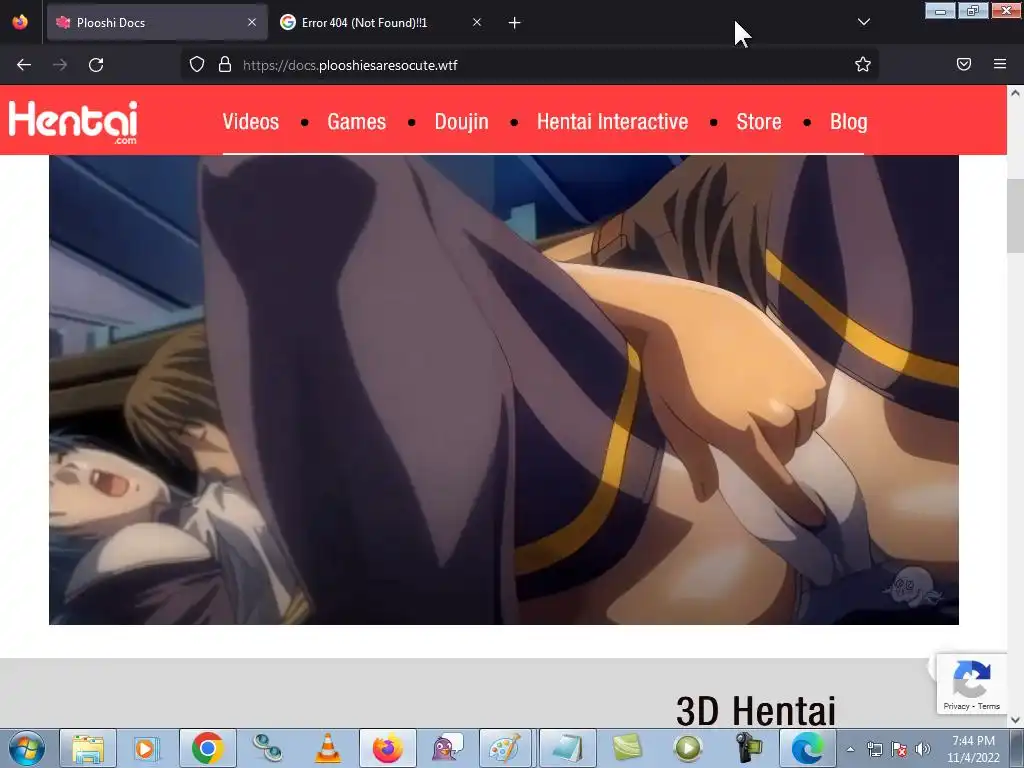The image size is (1024, 768).
Task: Open the Firefox application menu
Action: pos(1000,64)
